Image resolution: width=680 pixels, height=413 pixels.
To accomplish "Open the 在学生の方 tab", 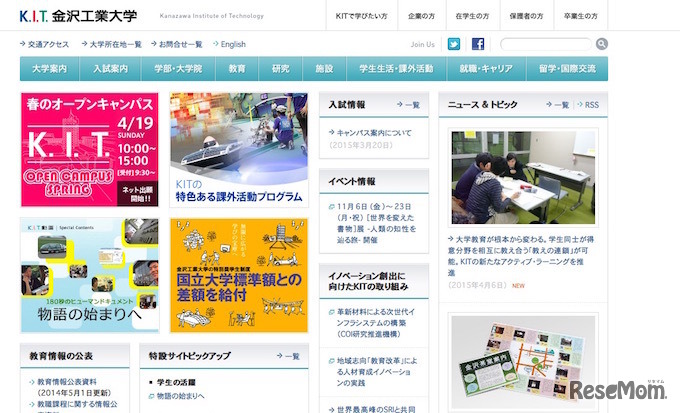I will (472, 16).
